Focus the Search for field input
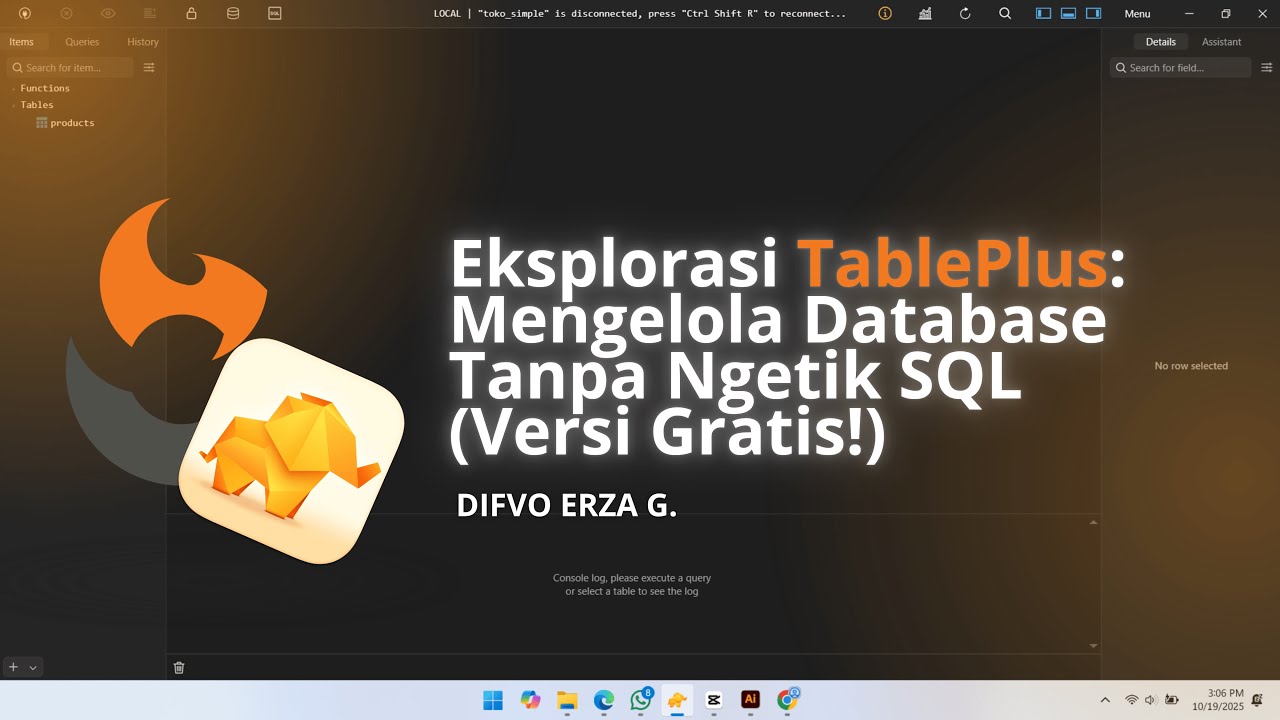 click(x=1180, y=67)
